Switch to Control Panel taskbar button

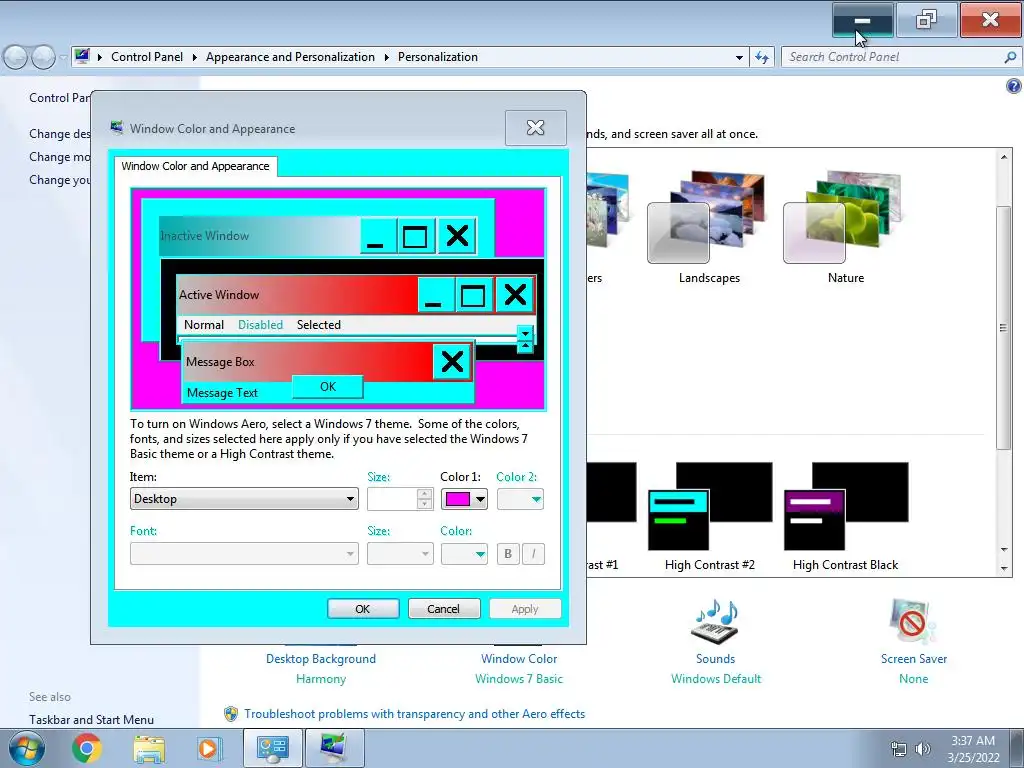pyautogui.click(x=273, y=748)
